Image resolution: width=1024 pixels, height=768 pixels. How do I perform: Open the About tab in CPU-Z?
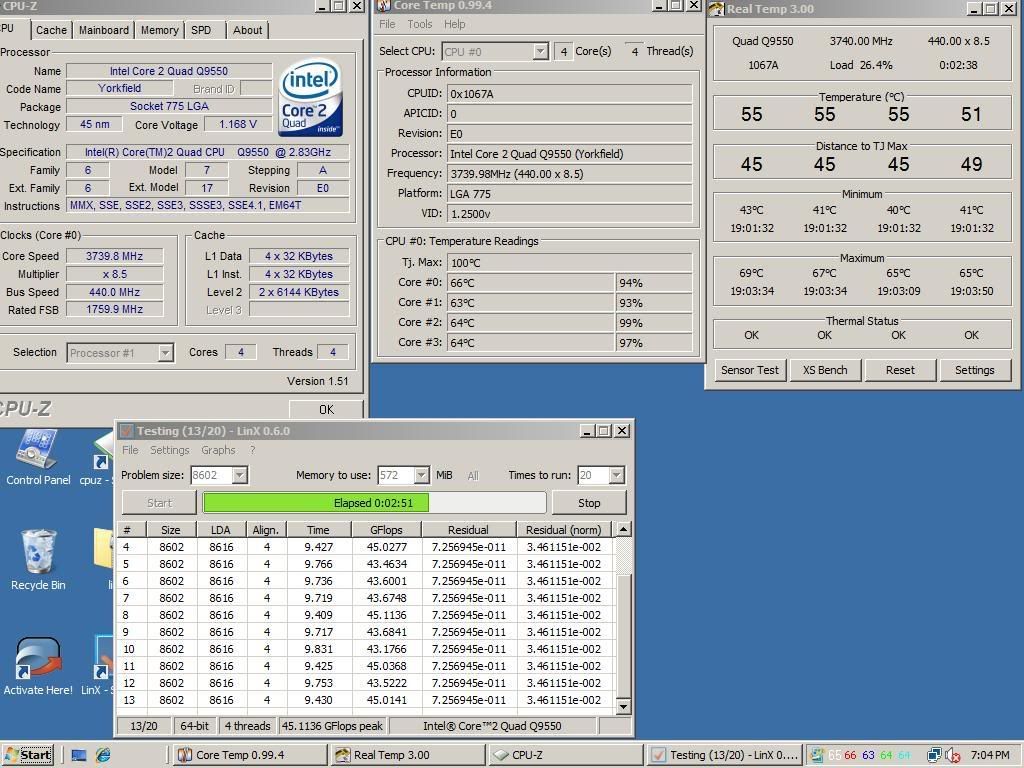(248, 30)
